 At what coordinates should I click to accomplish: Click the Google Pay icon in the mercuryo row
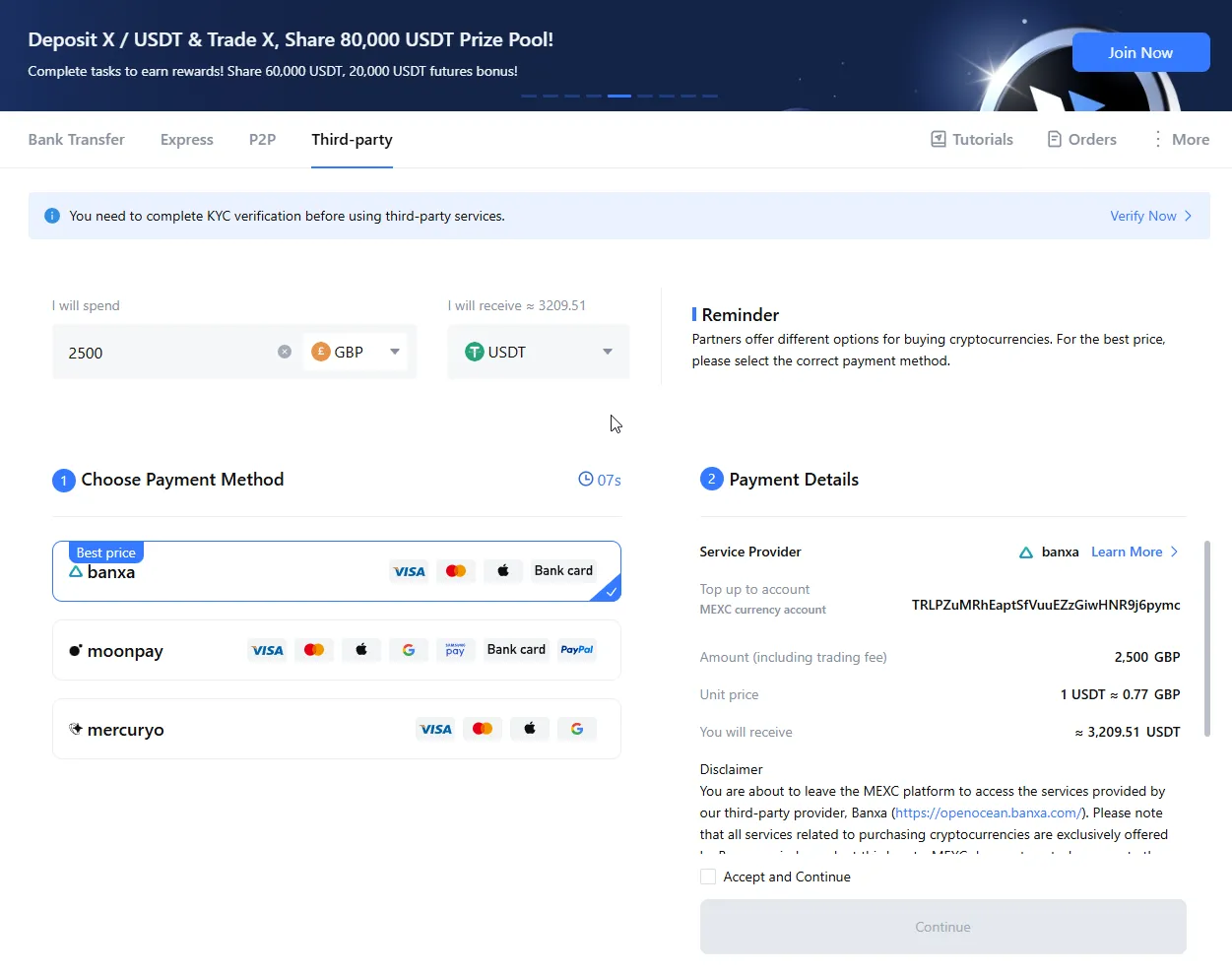(x=577, y=729)
